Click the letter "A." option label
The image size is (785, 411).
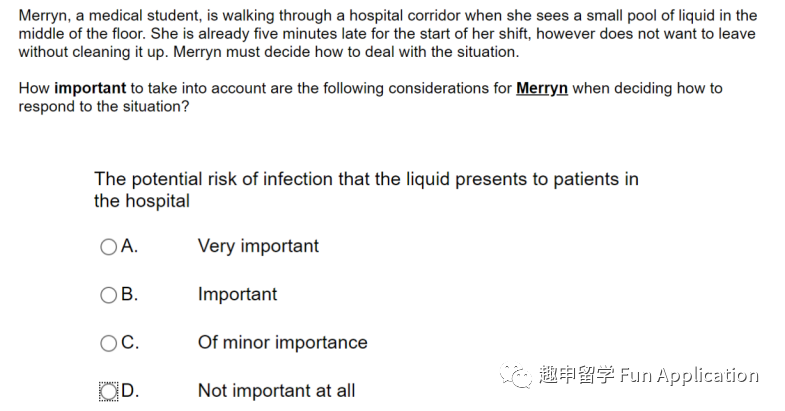129,246
